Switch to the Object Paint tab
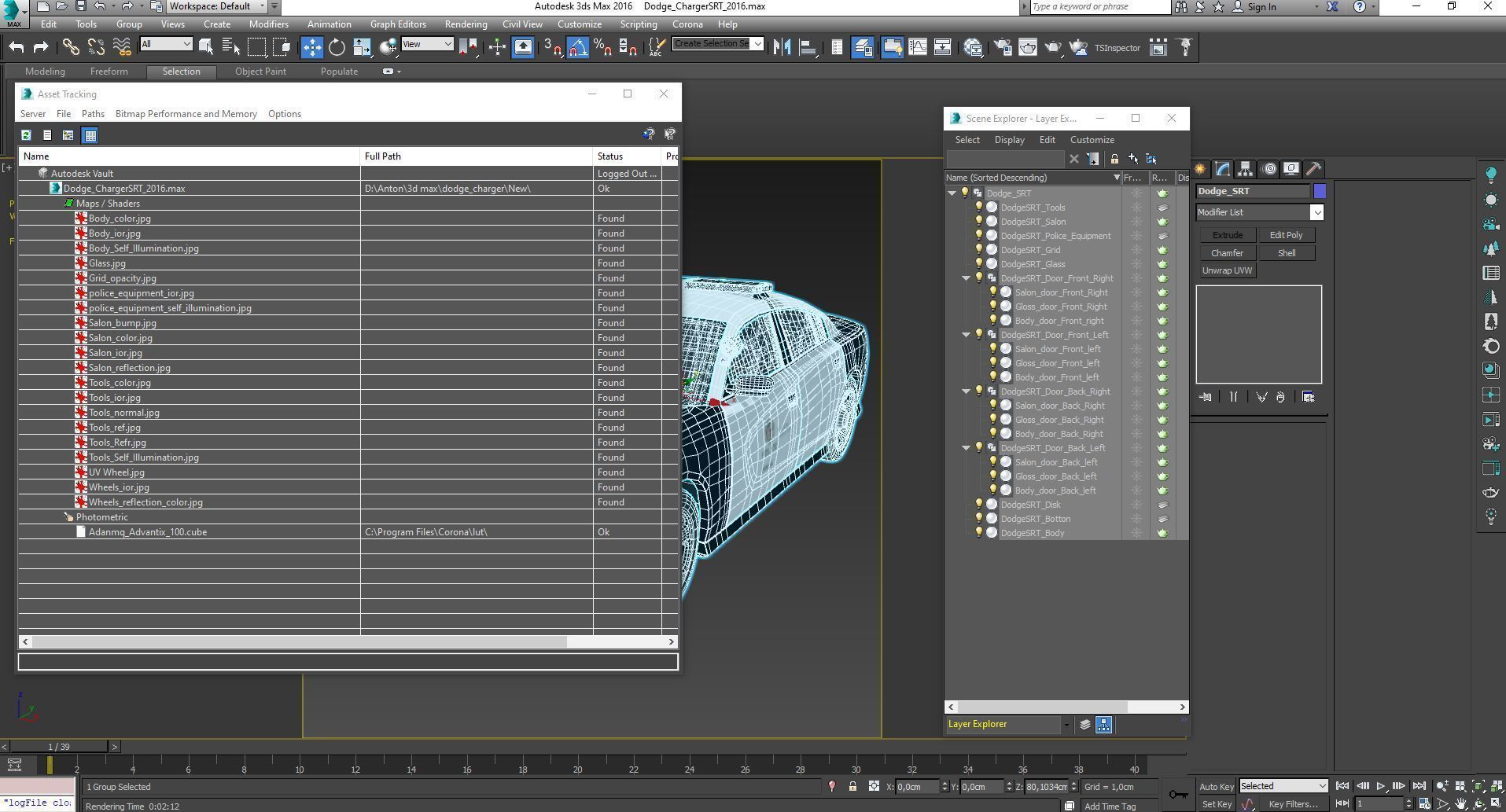This screenshot has height=812, width=1506. pyautogui.click(x=260, y=72)
